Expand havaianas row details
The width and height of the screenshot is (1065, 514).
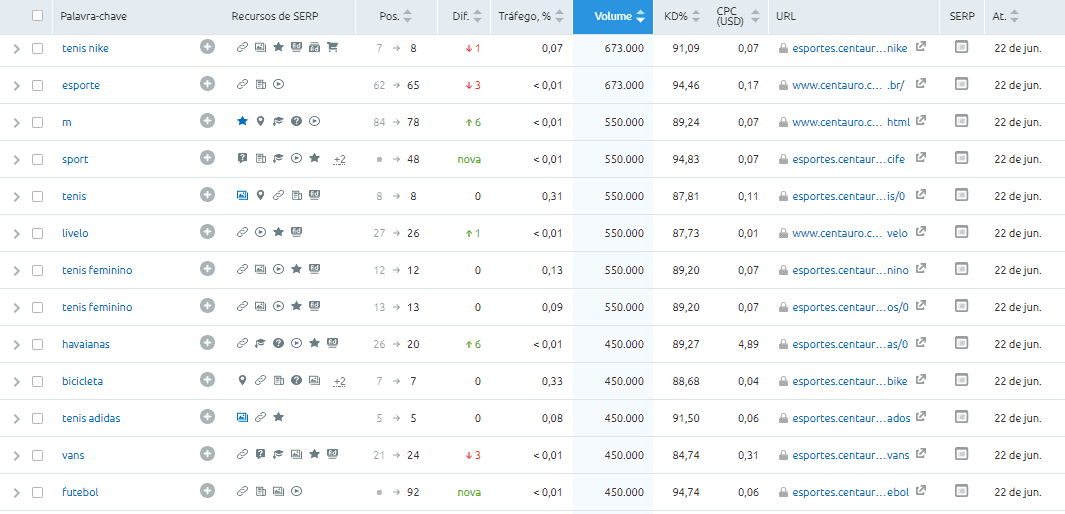click(x=17, y=344)
